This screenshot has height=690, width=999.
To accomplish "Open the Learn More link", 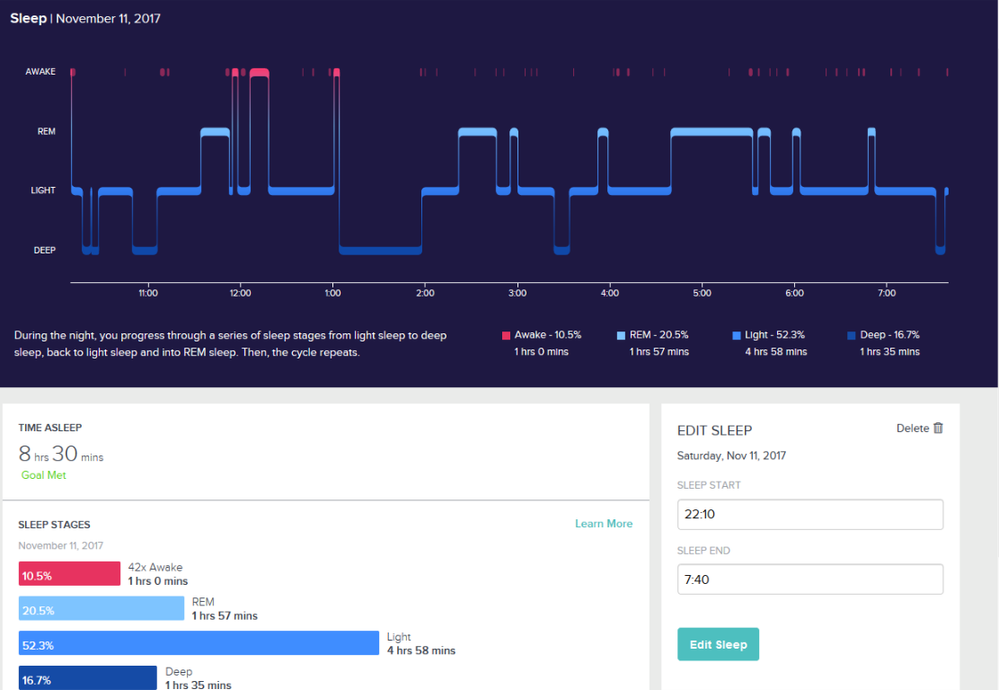I will (603, 524).
